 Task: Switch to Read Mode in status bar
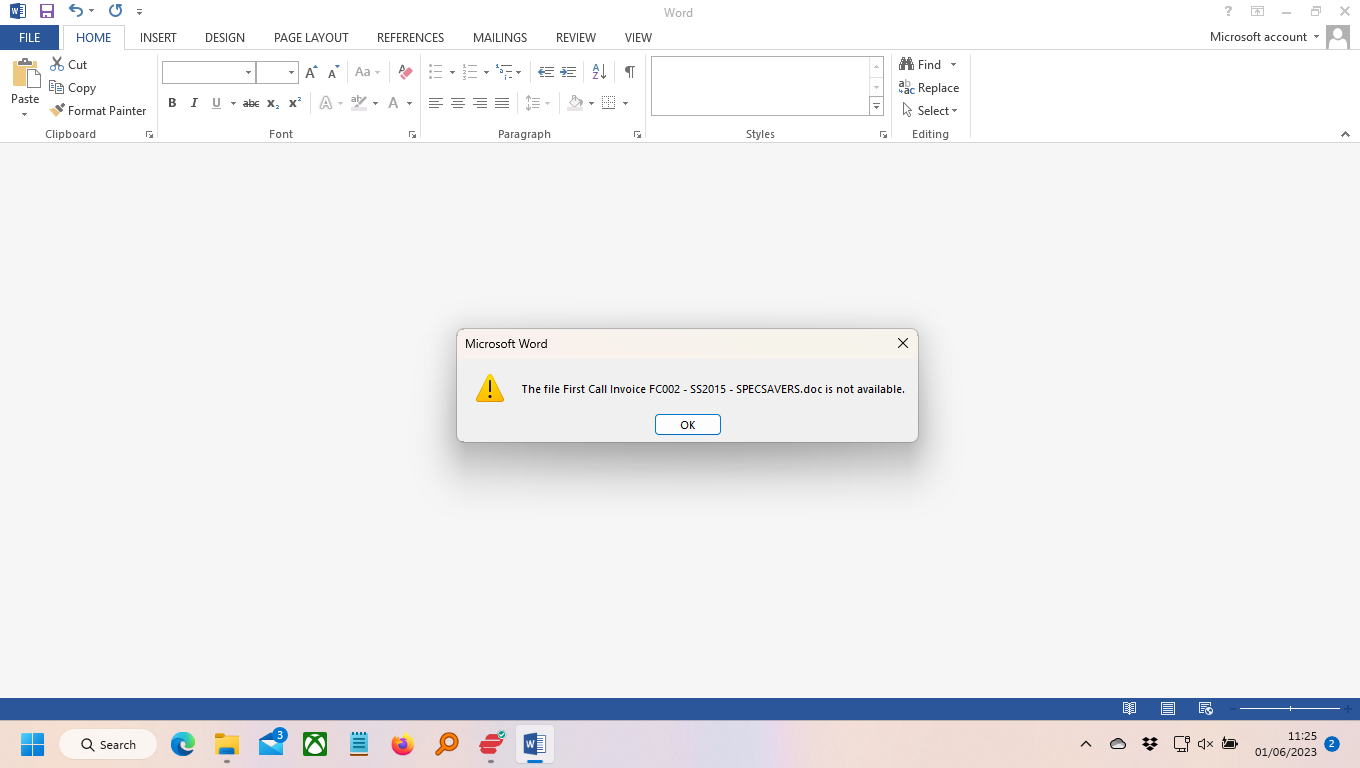[1129, 708]
